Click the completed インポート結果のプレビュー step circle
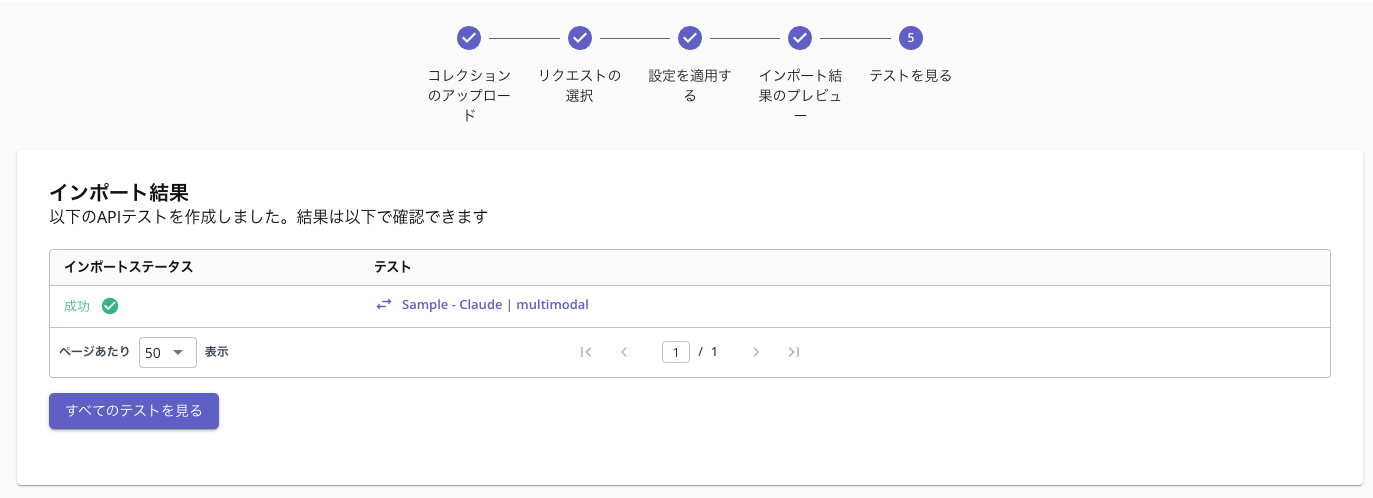Image resolution: width=1373 pixels, height=498 pixels. point(800,38)
